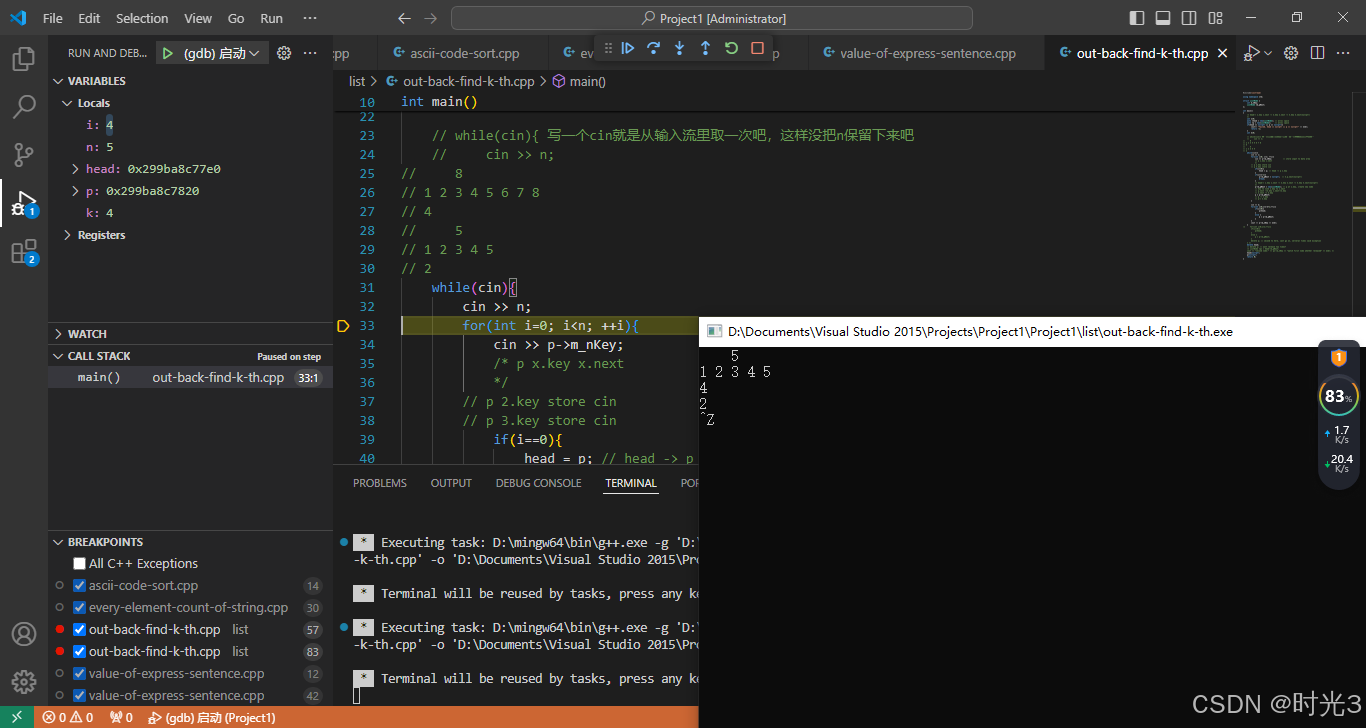The height and width of the screenshot is (728, 1366).
Task: Switch to the DEBUG CONSOLE panel tab
Action: pos(538,483)
